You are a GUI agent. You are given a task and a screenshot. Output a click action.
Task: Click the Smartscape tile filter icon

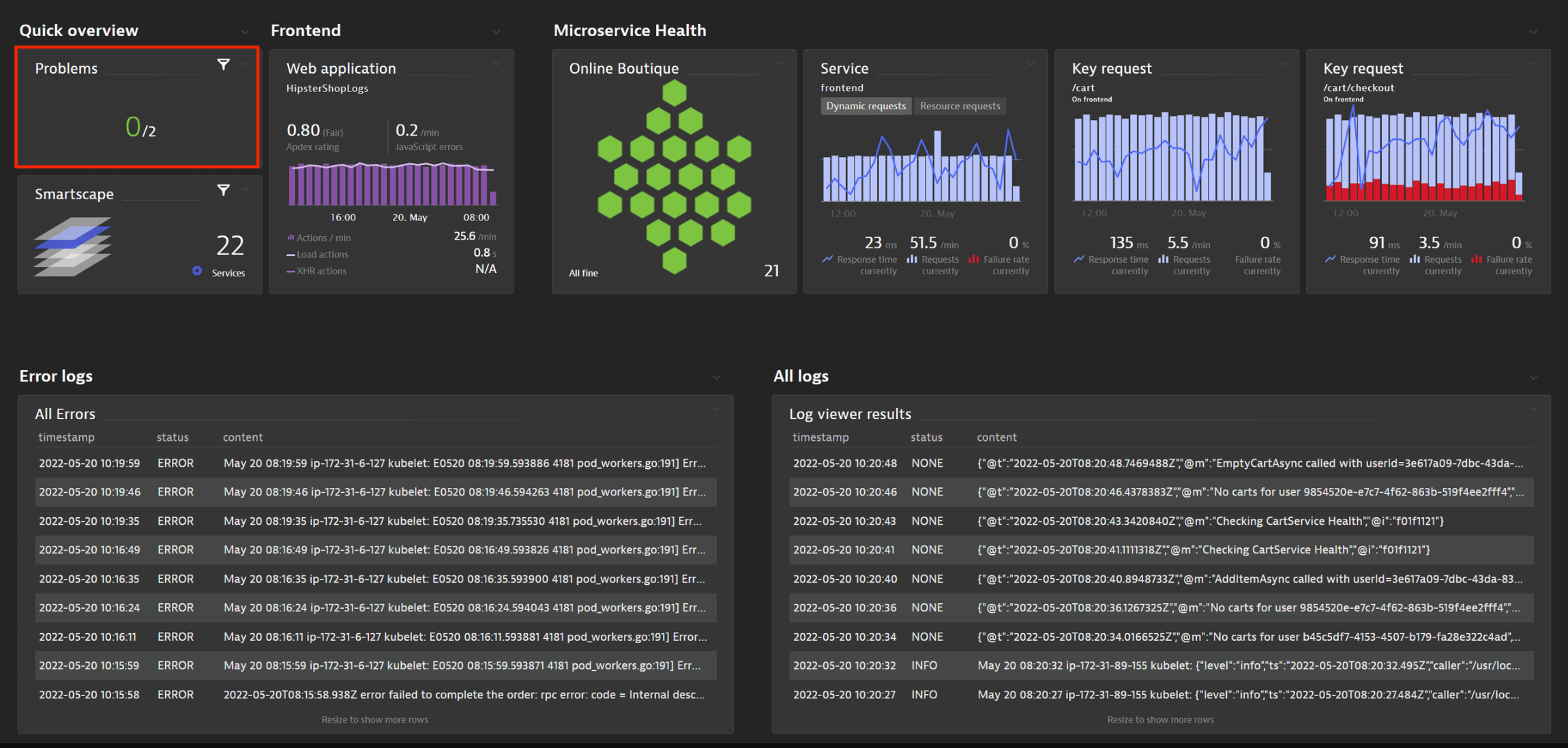click(x=223, y=190)
